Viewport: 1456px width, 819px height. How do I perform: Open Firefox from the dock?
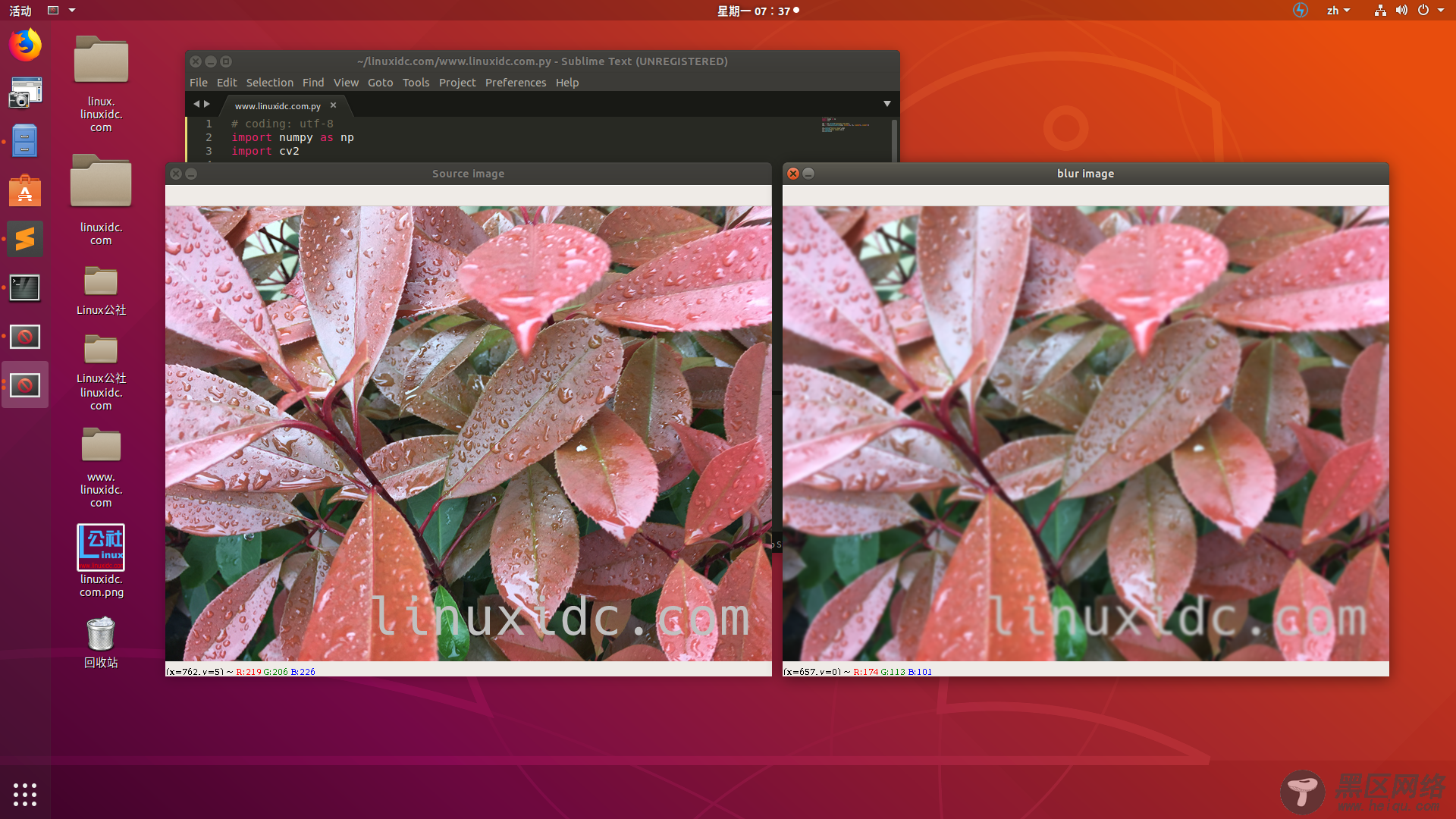25,45
